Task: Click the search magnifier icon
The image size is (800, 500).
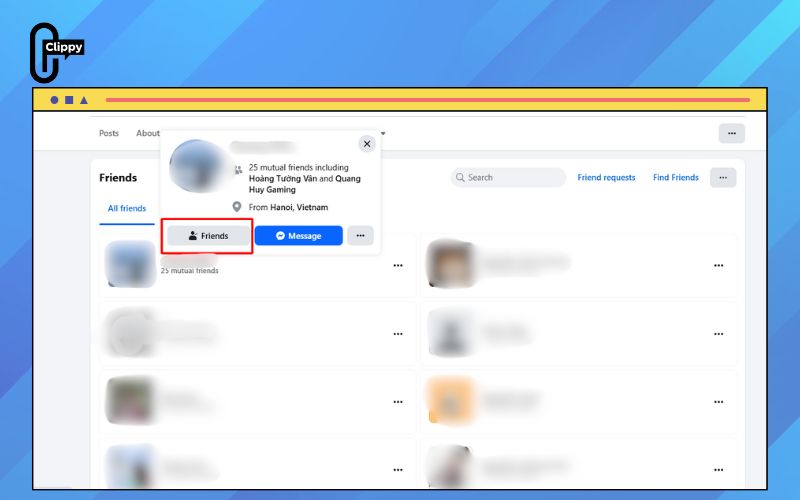Action: pos(460,178)
